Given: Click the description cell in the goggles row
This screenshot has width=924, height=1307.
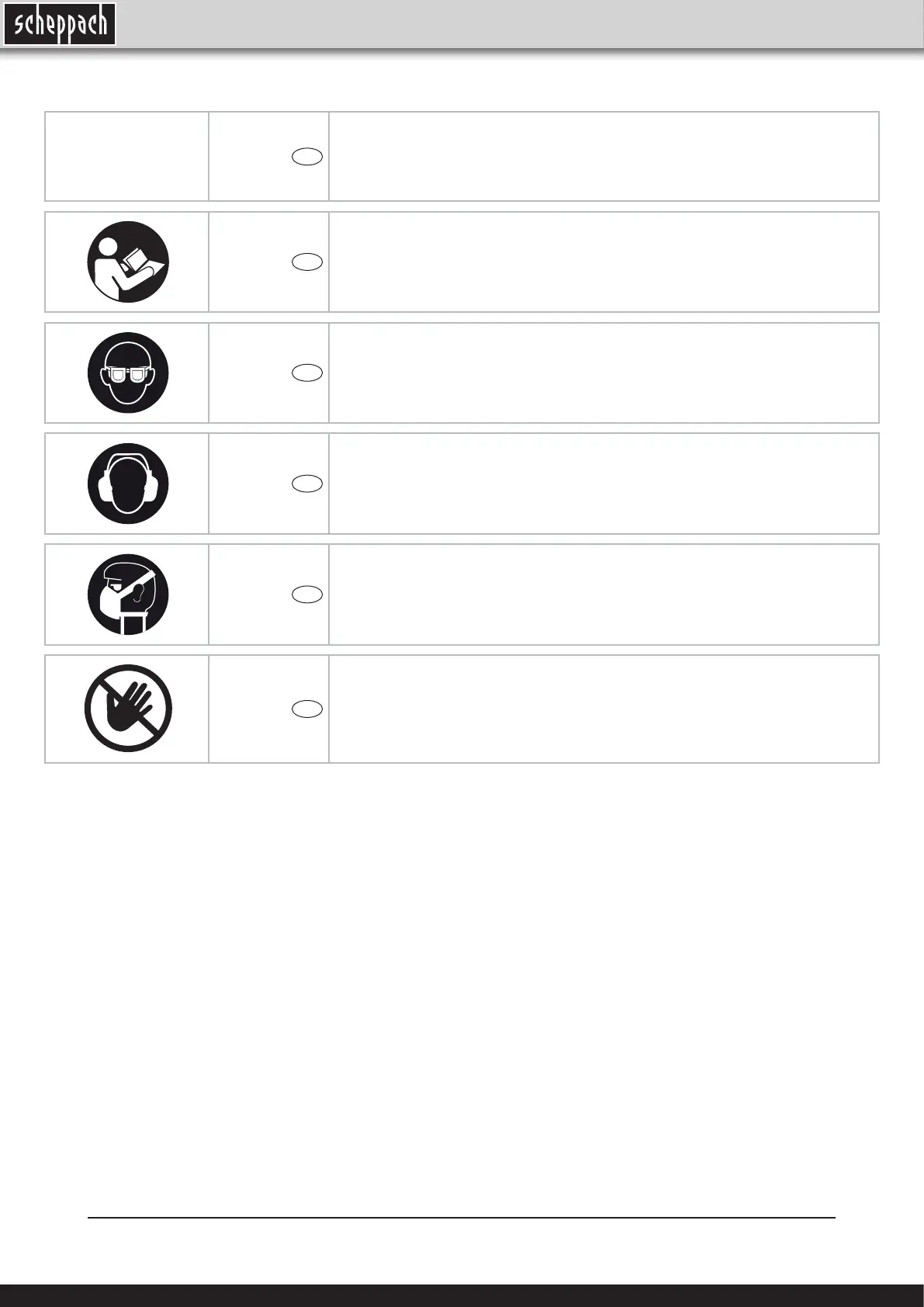Looking at the screenshot, I should 604,373.
